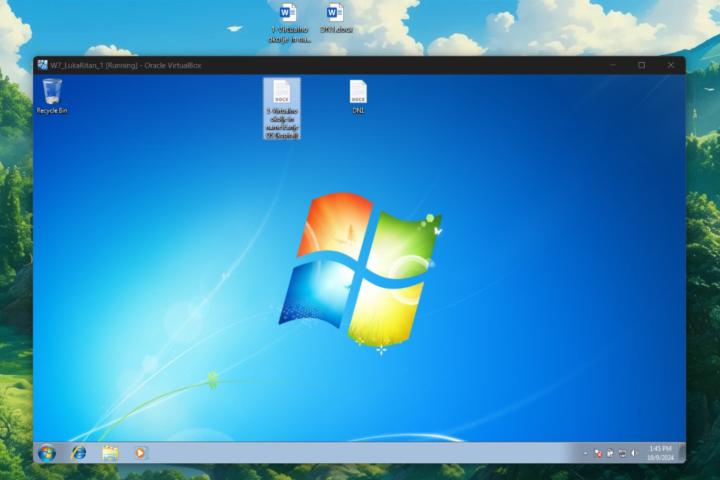720x480 pixels.
Task: Click the device tray icon left of the speaker
Action: click(622, 453)
